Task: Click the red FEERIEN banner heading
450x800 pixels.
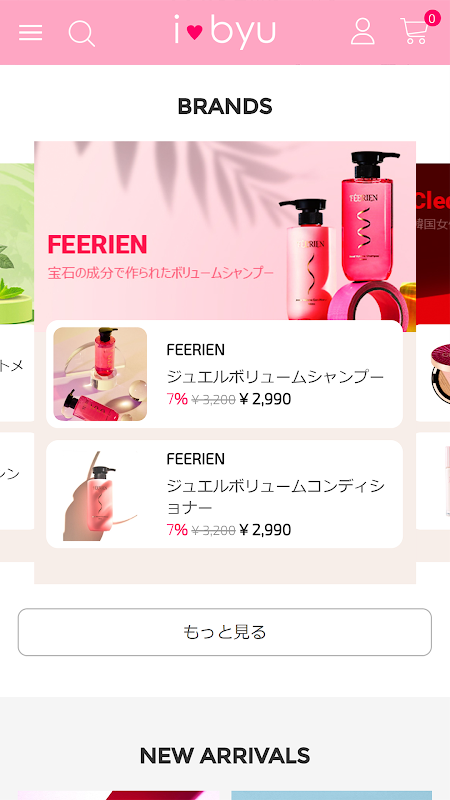Action: coord(97,245)
